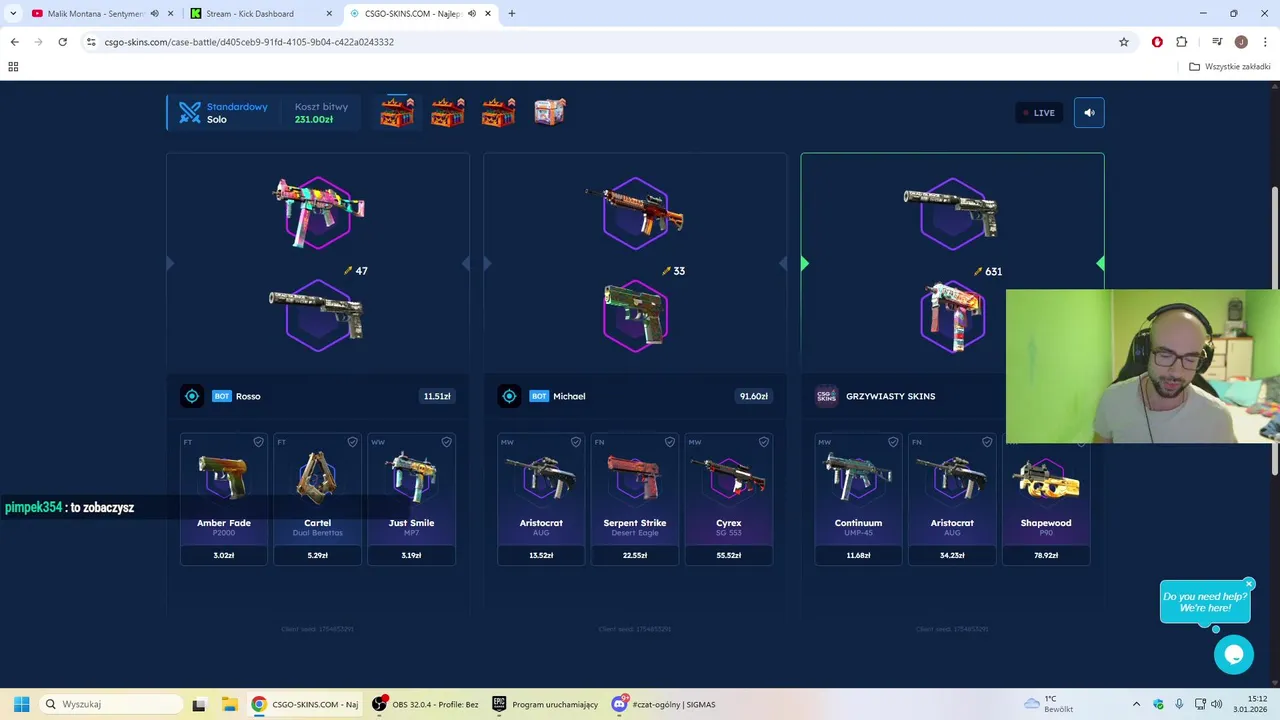
Task: Open the Cartel Dual Berettas card
Action: click(317, 499)
